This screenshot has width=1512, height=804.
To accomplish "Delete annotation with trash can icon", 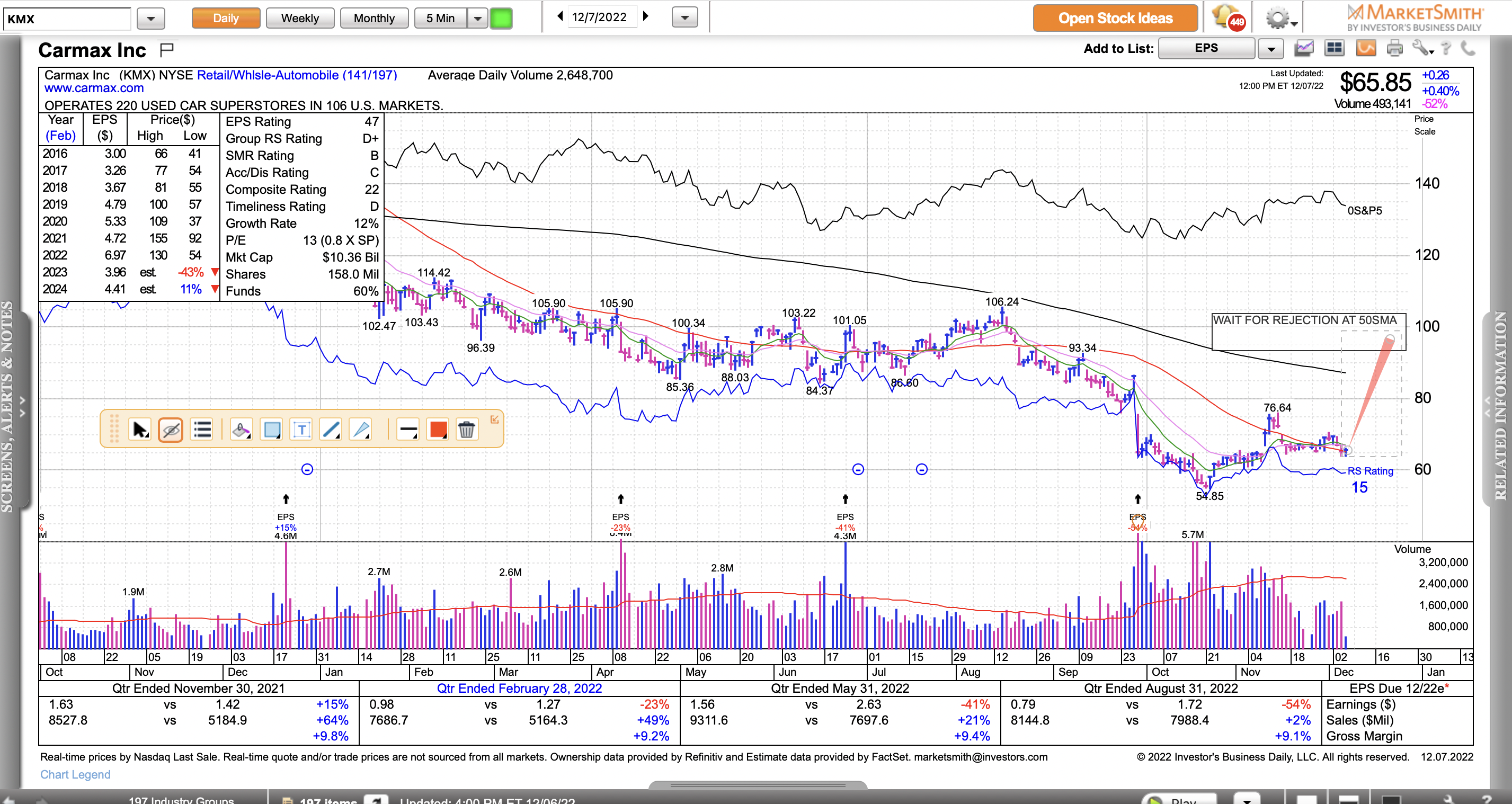I will [x=467, y=430].
